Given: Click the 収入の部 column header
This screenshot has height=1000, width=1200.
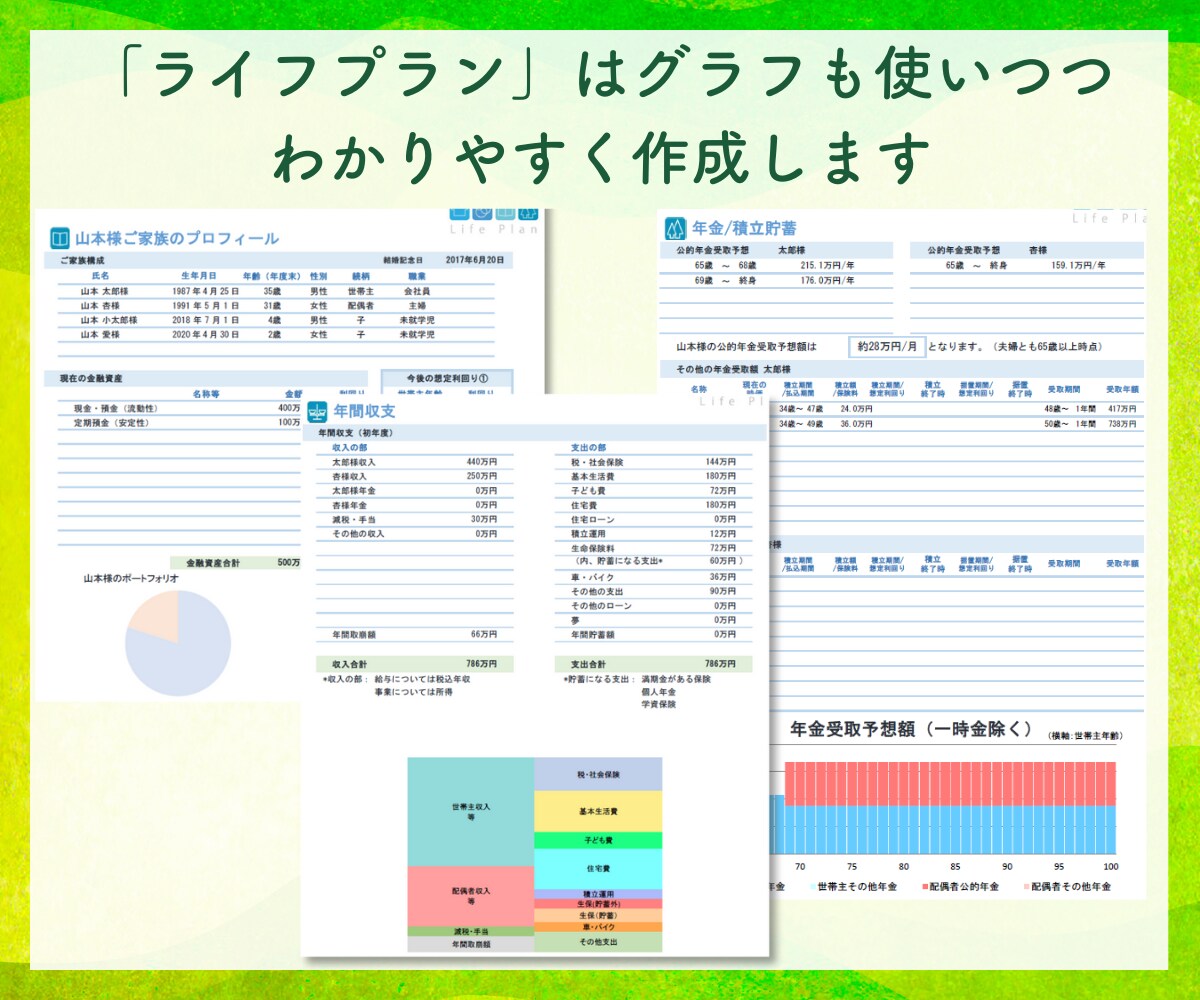Looking at the screenshot, I should (x=349, y=447).
